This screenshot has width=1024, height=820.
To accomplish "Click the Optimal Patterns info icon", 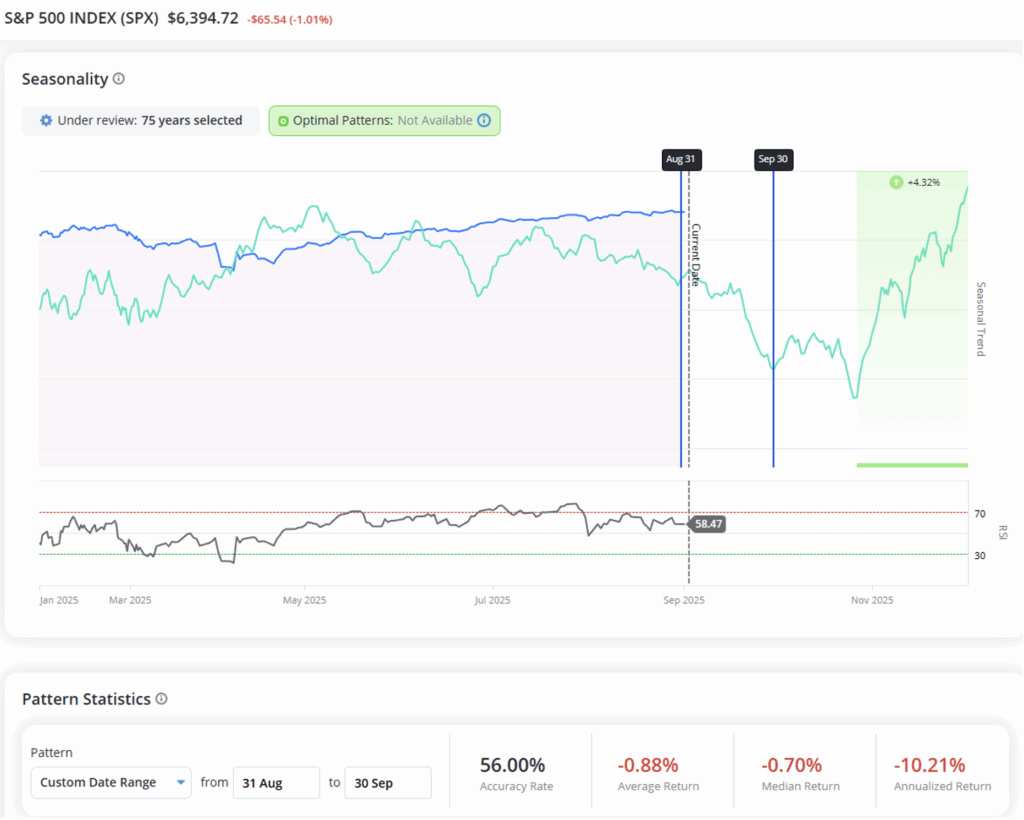I will click(484, 120).
